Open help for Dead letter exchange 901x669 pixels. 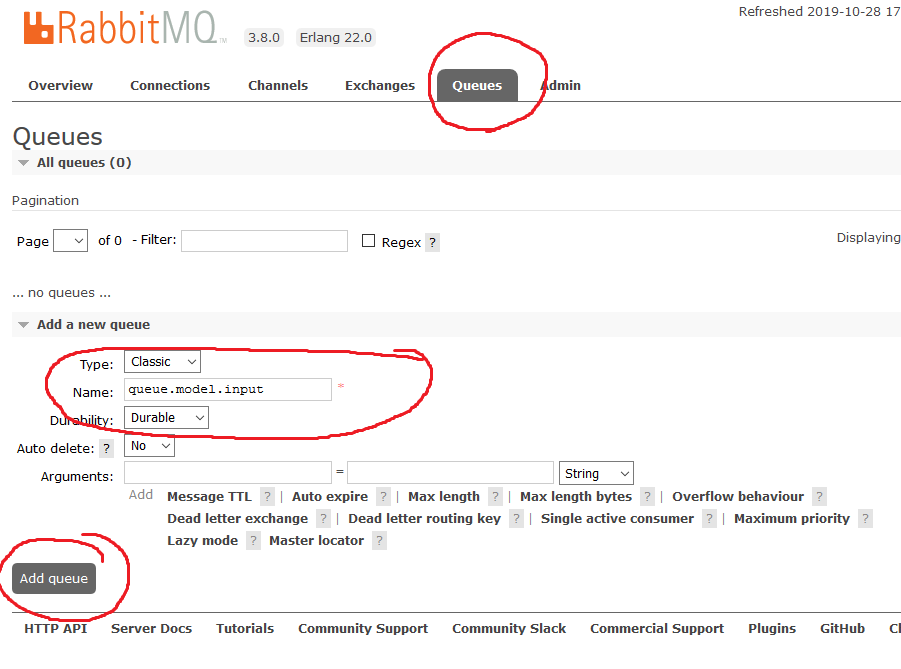click(324, 519)
